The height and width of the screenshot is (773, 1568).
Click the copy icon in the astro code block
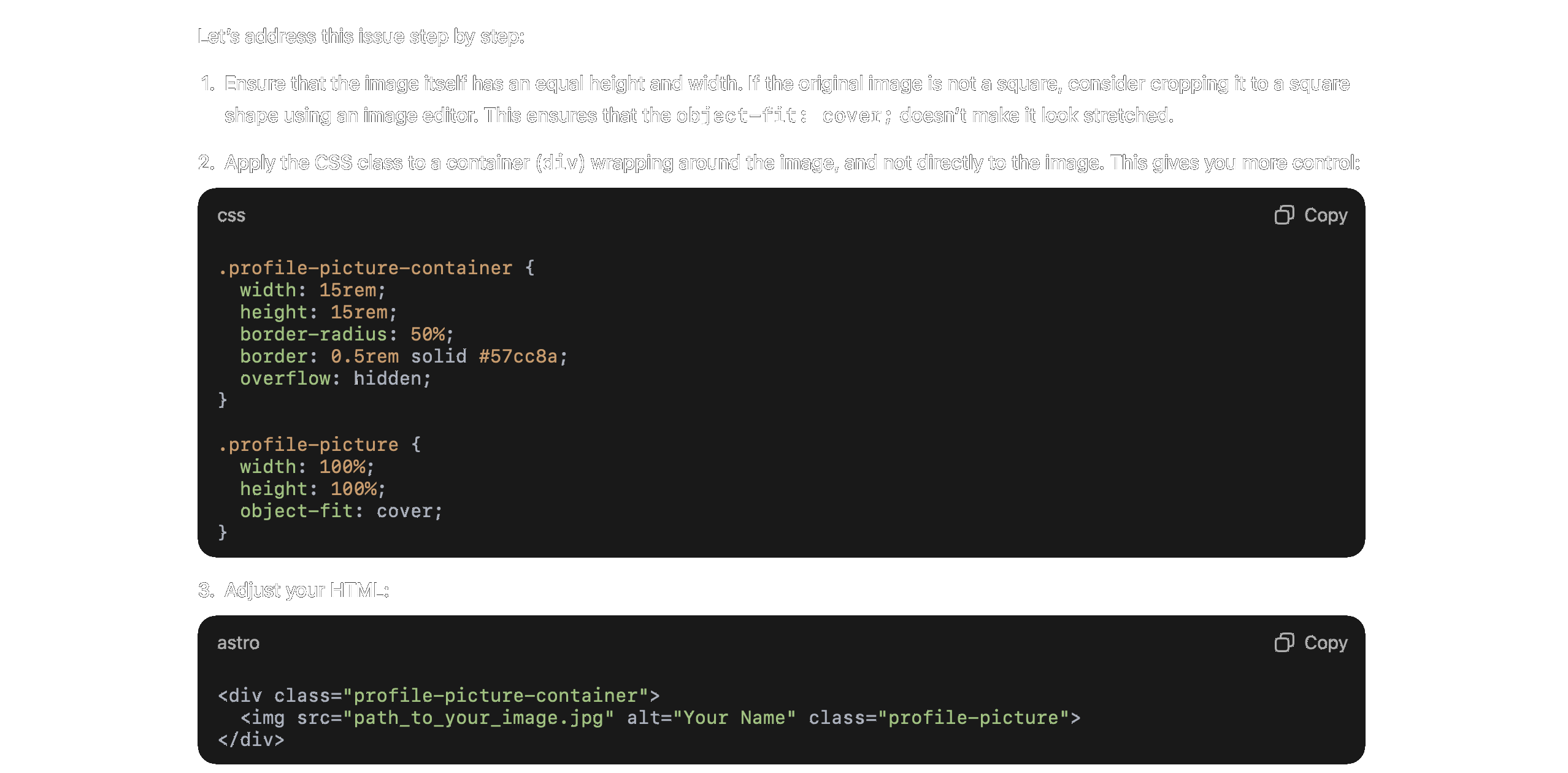1284,643
